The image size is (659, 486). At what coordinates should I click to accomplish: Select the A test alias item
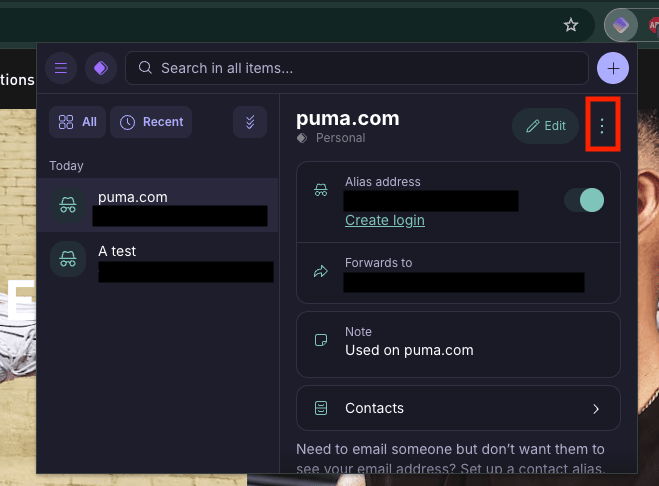coord(158,259)
